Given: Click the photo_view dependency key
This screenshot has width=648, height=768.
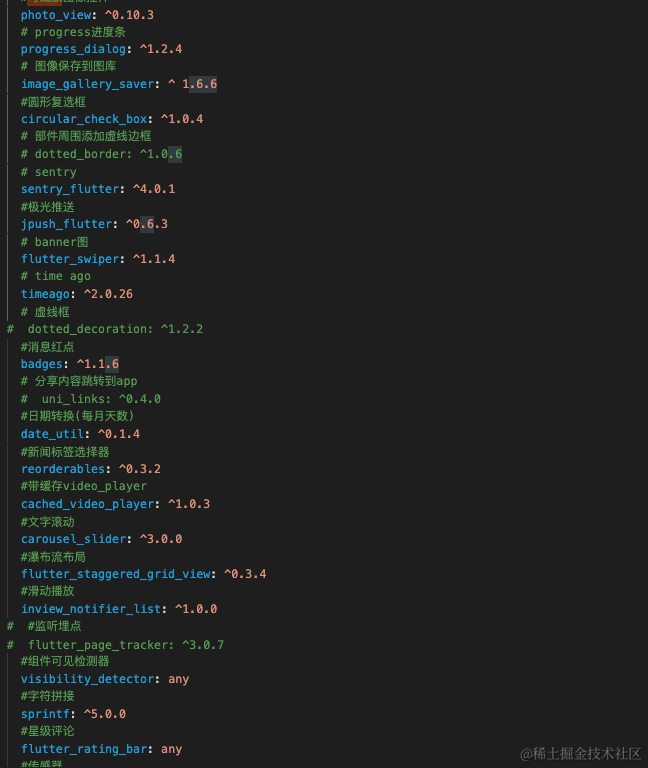Looking at the screenshot, I should [56, 15].
